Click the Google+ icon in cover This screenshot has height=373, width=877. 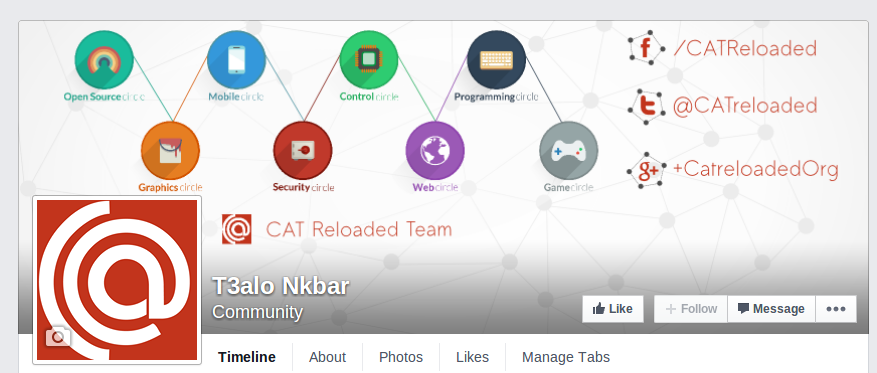click(x=646, y=170)
